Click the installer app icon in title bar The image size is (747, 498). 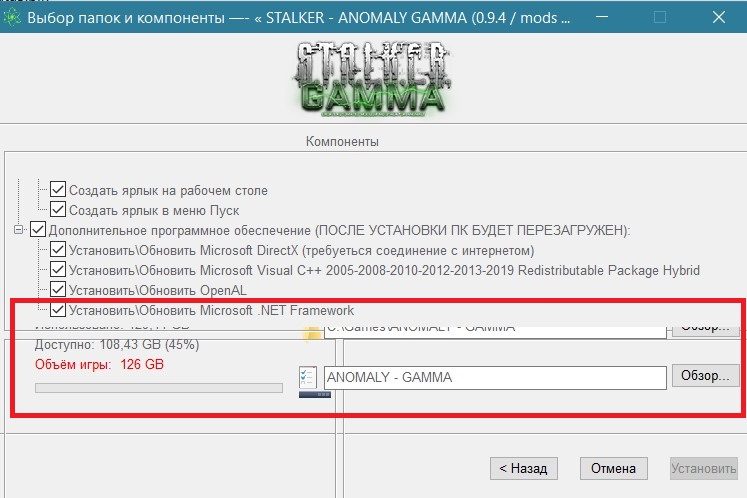(x=11, y=18)
